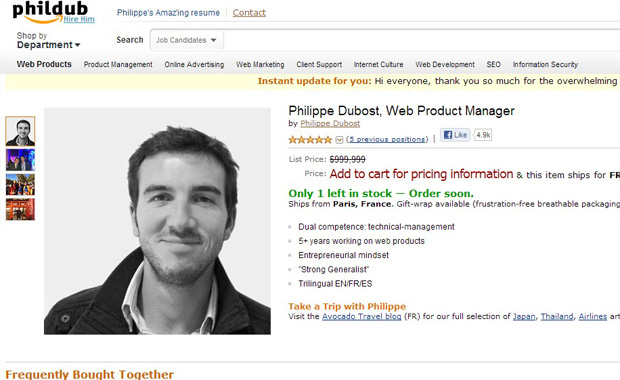Click the five-star rating icons
The image size is (620, 380).
310,140
